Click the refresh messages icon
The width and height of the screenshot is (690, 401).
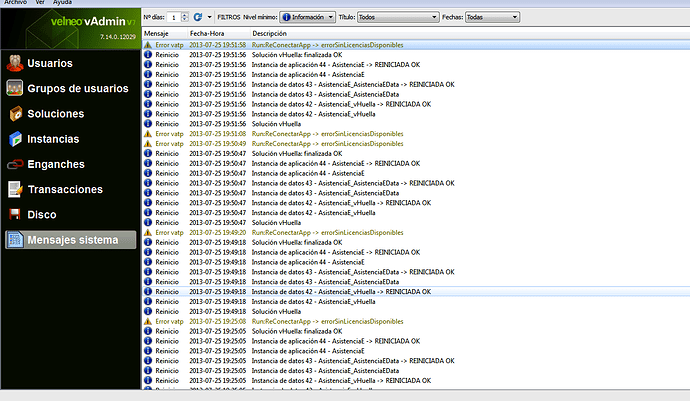(x=198, y=17)
